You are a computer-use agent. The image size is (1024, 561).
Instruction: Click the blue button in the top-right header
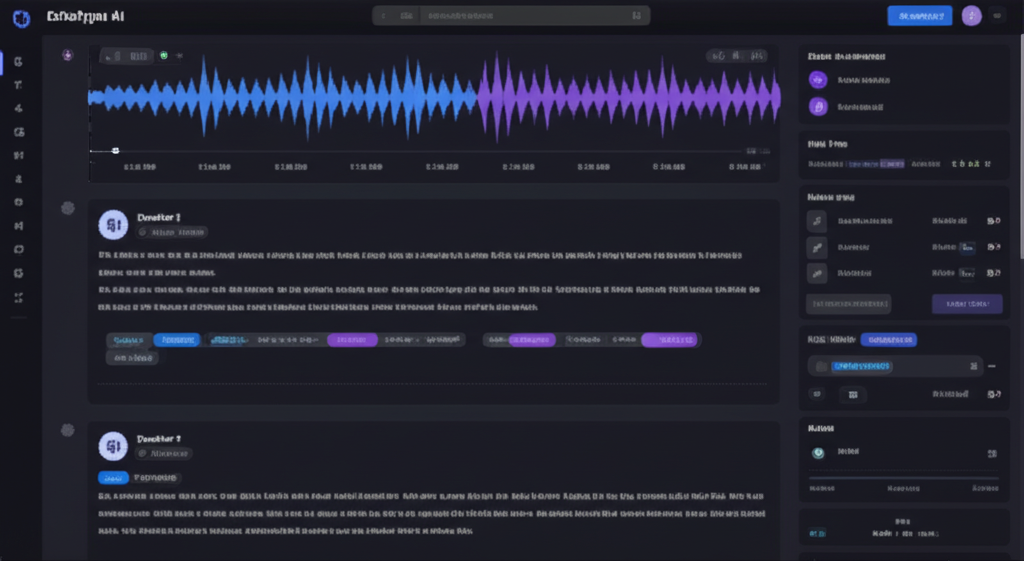coord(920,16)
